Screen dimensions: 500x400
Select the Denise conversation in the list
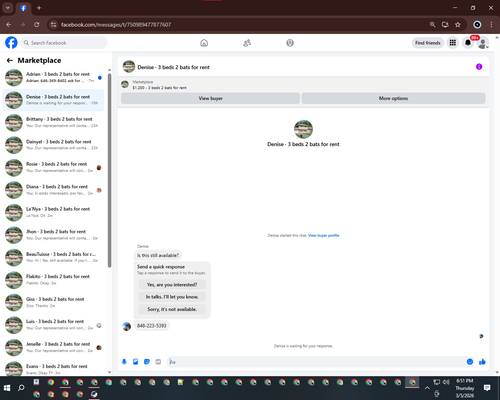click(53, 100)
